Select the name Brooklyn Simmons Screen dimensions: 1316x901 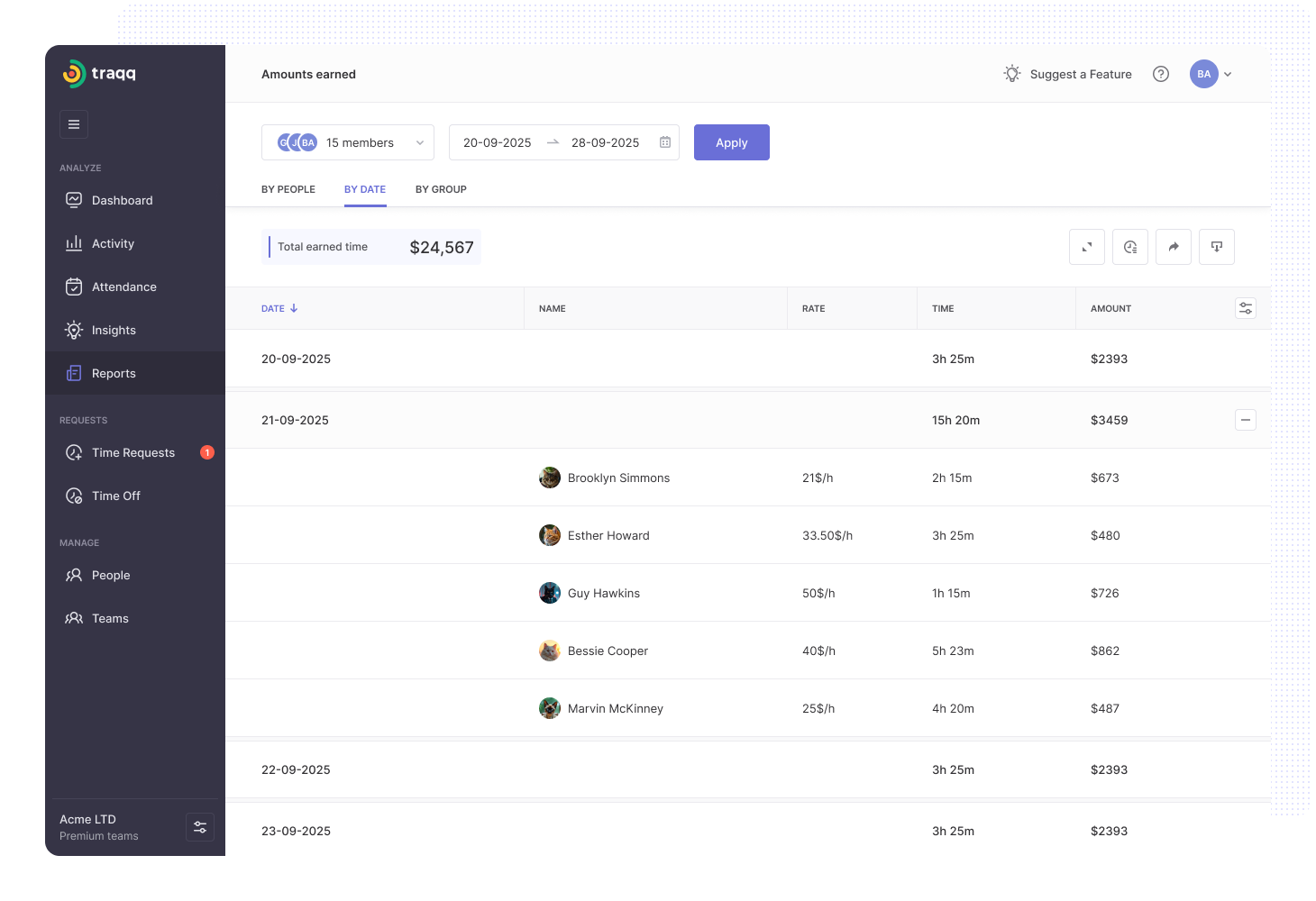(x=618, y=478)
